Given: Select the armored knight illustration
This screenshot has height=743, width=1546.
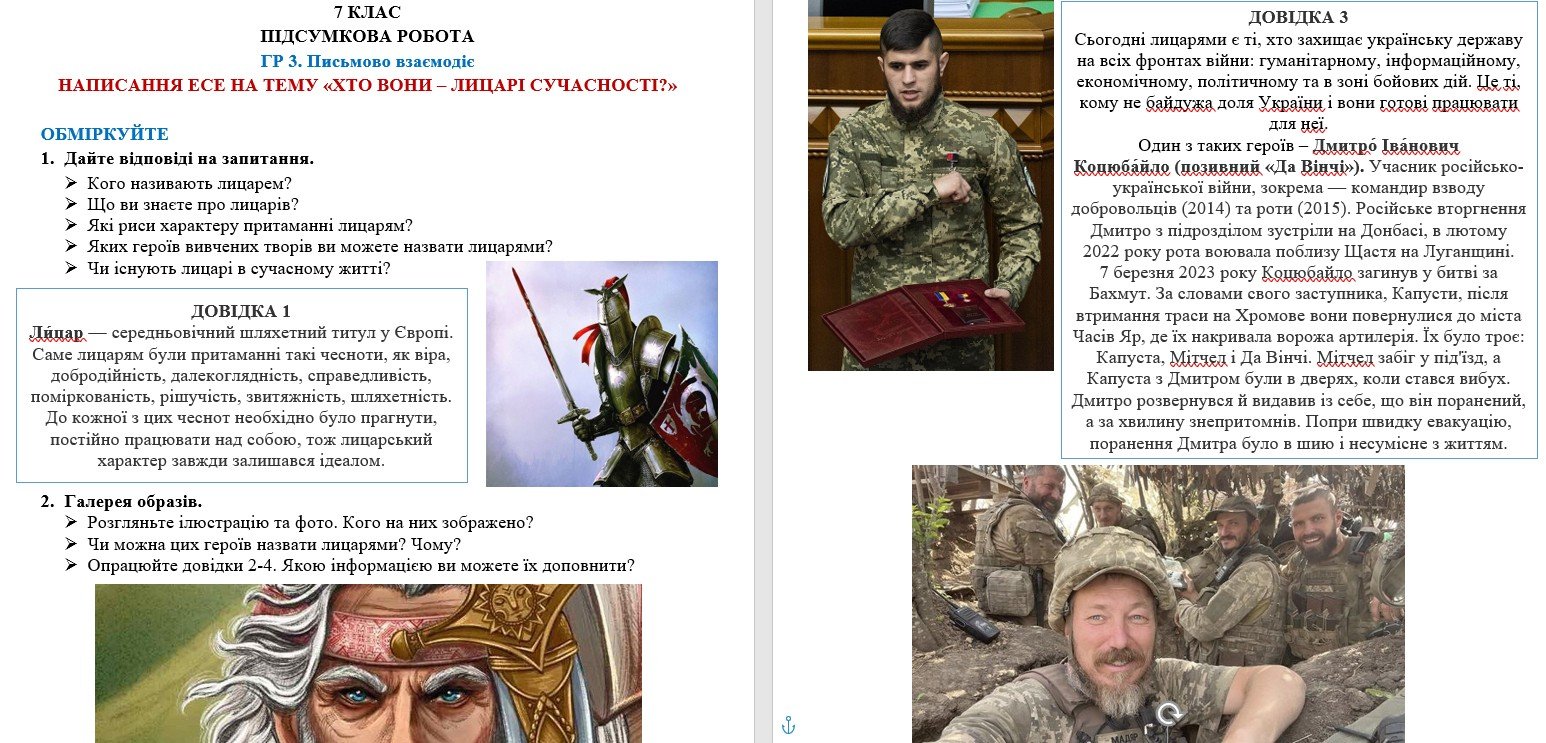Looking at the screenshot, I should tap(601, 374).
